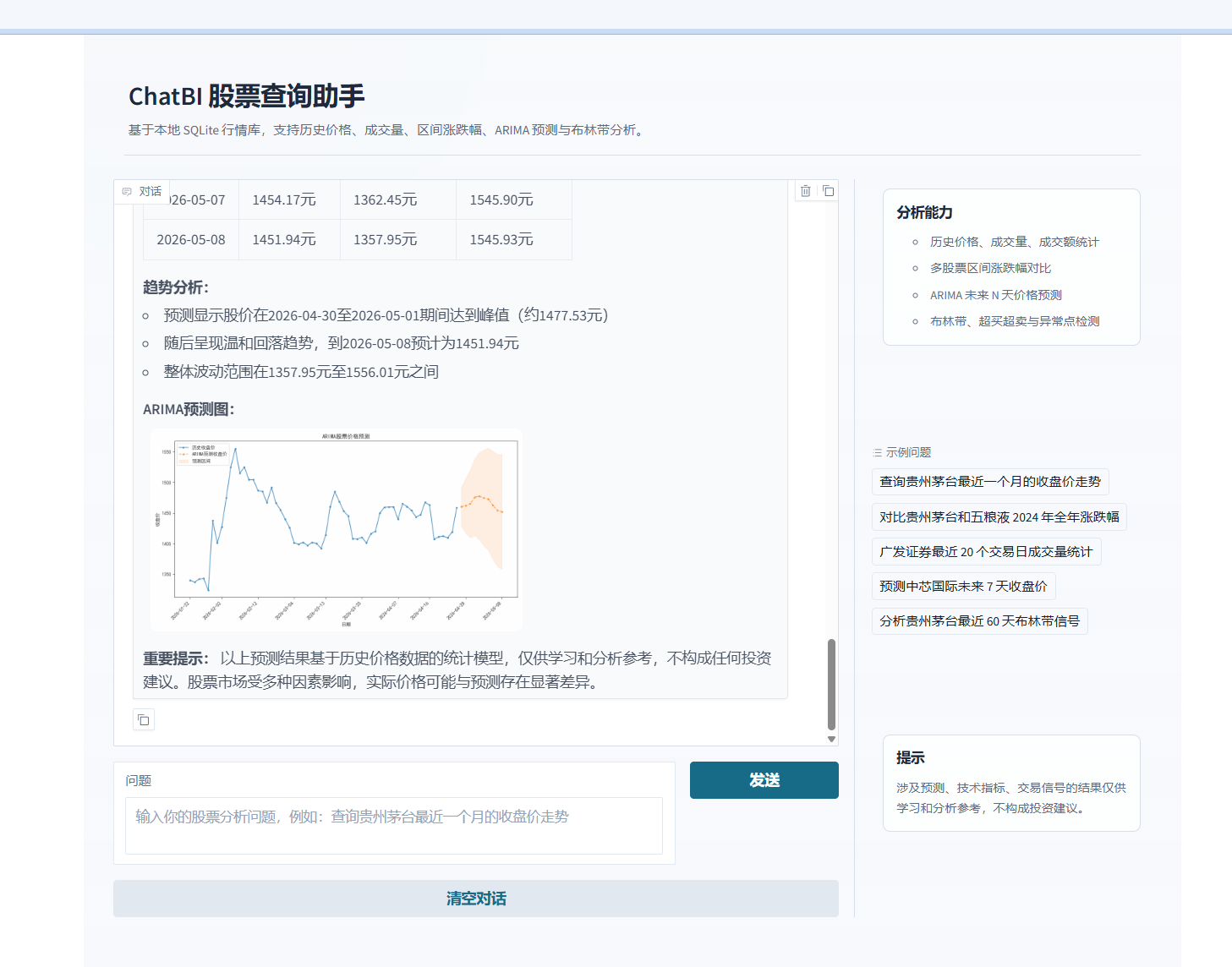Click table cell 1357.95元
This screenshot has height=967, width=1232.
pos(397,240)
